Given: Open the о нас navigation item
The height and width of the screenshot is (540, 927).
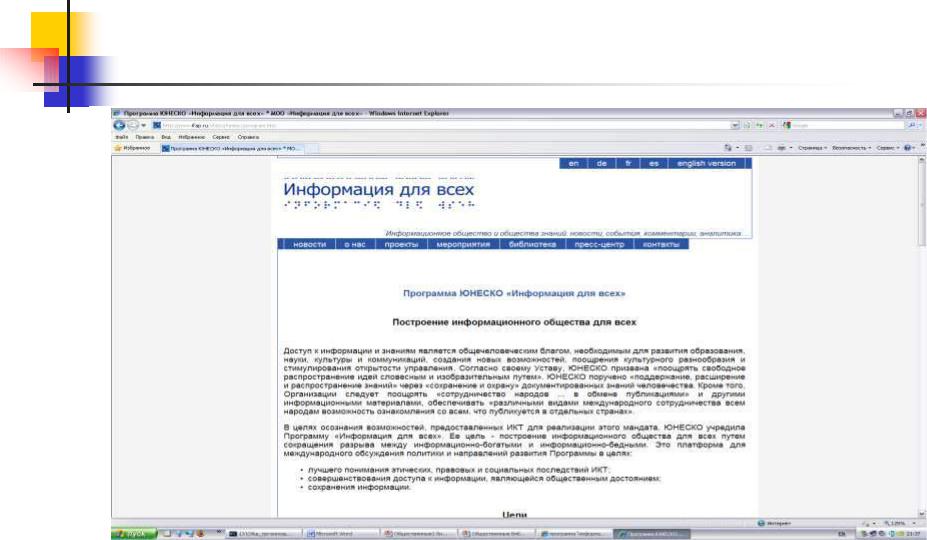Looking at the screenshot, I should (355, 244).
